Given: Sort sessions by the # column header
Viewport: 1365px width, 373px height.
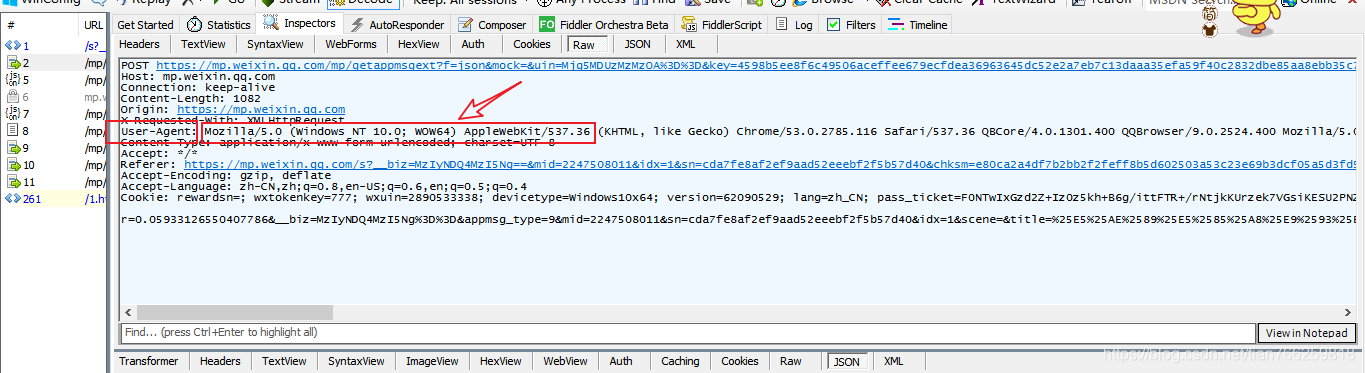Looking at the screenshot, I should tap(40, 24).
